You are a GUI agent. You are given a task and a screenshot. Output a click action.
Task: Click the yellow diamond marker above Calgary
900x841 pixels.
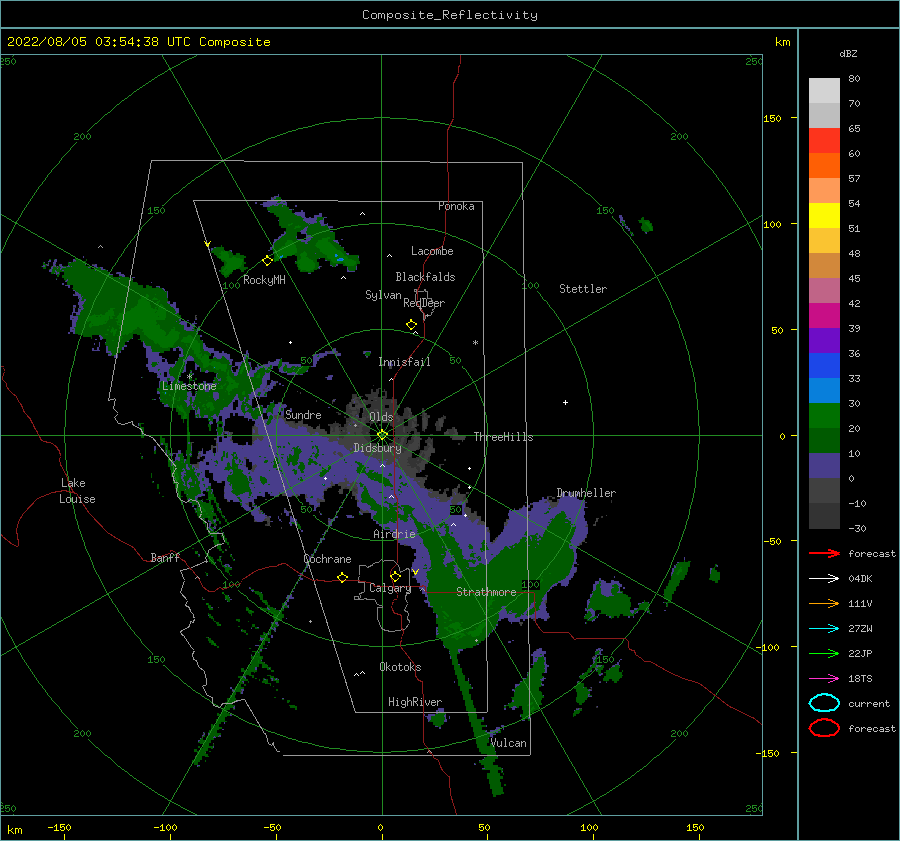tap(395, 576)
